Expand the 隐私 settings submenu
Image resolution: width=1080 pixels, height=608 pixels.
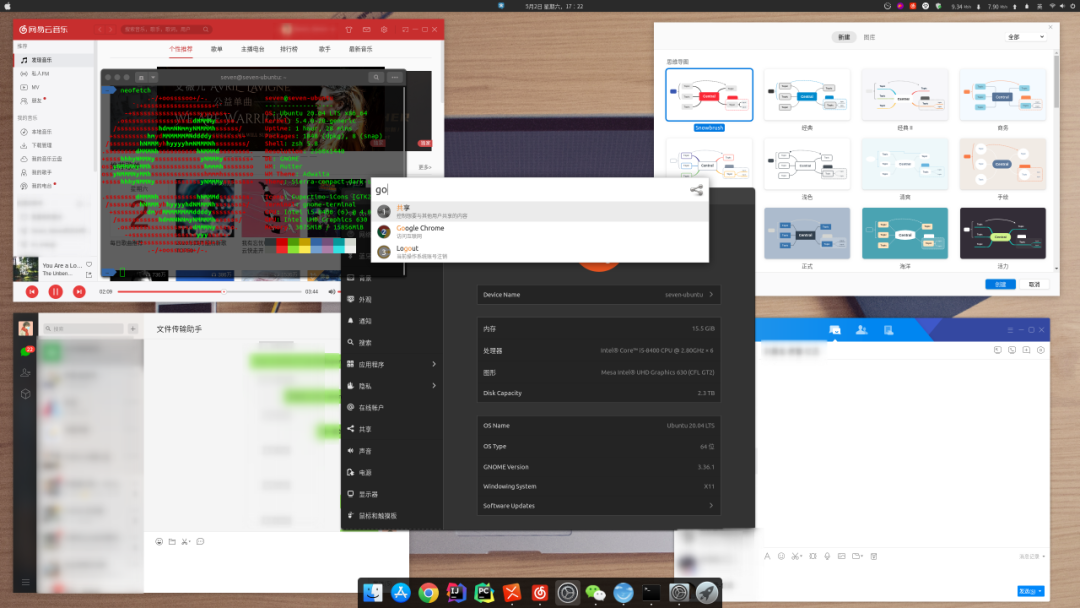pos(433,386)
